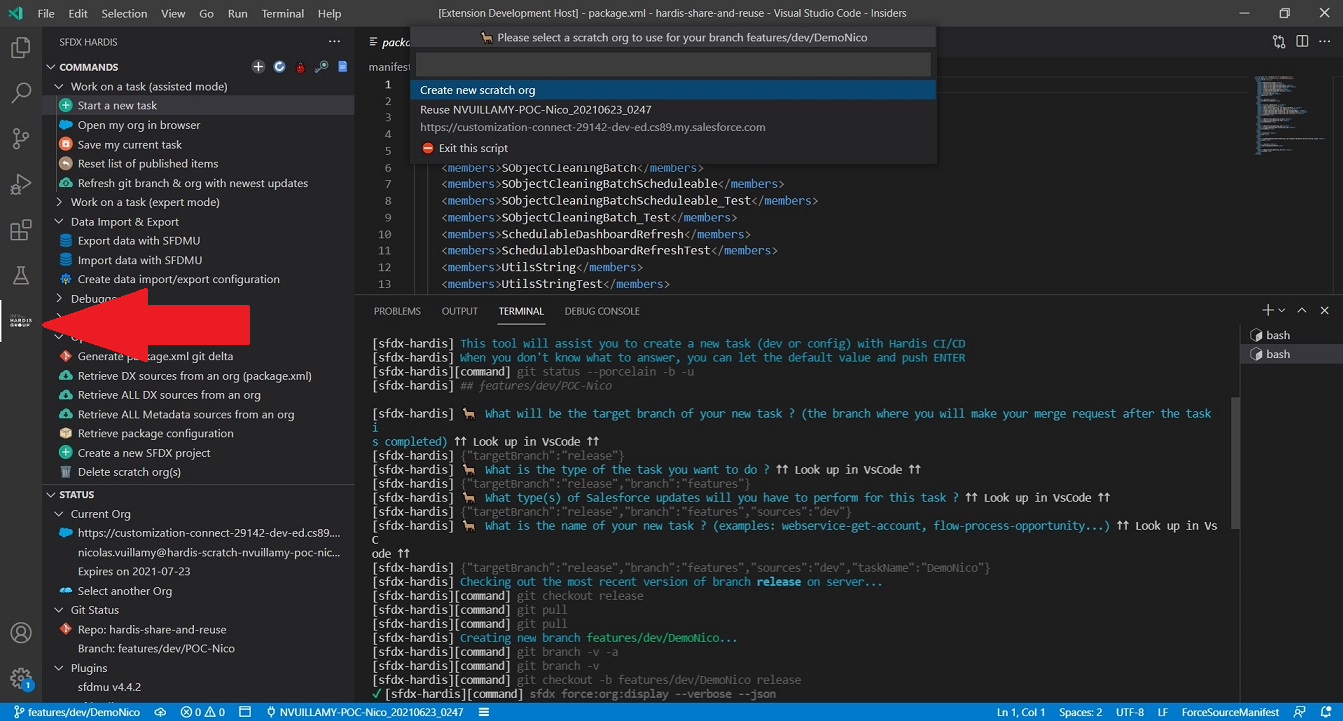Click Save my current task
1343x721 pixels.
tap(130, 145)
